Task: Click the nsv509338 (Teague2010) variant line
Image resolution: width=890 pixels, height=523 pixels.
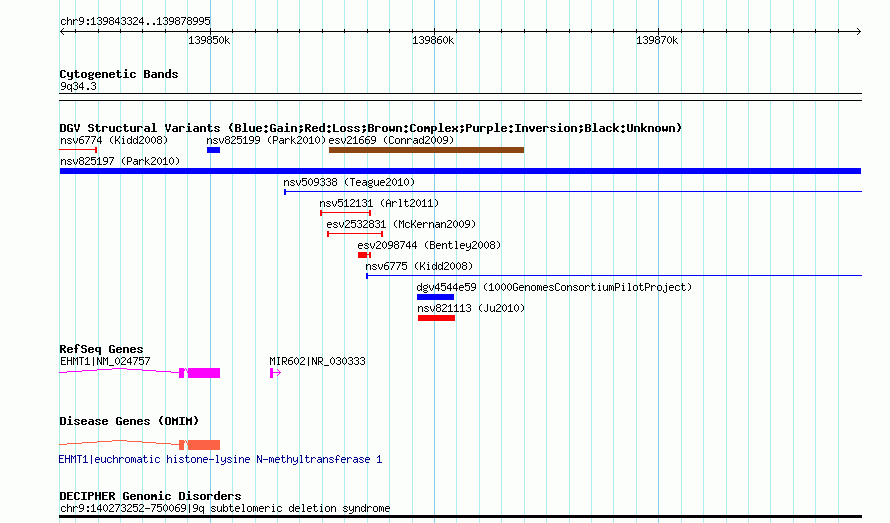Action: (573, 192)
